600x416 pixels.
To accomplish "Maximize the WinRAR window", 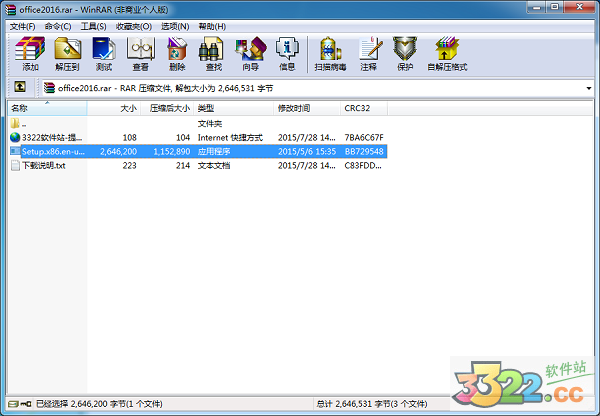I will click(554, 7).
